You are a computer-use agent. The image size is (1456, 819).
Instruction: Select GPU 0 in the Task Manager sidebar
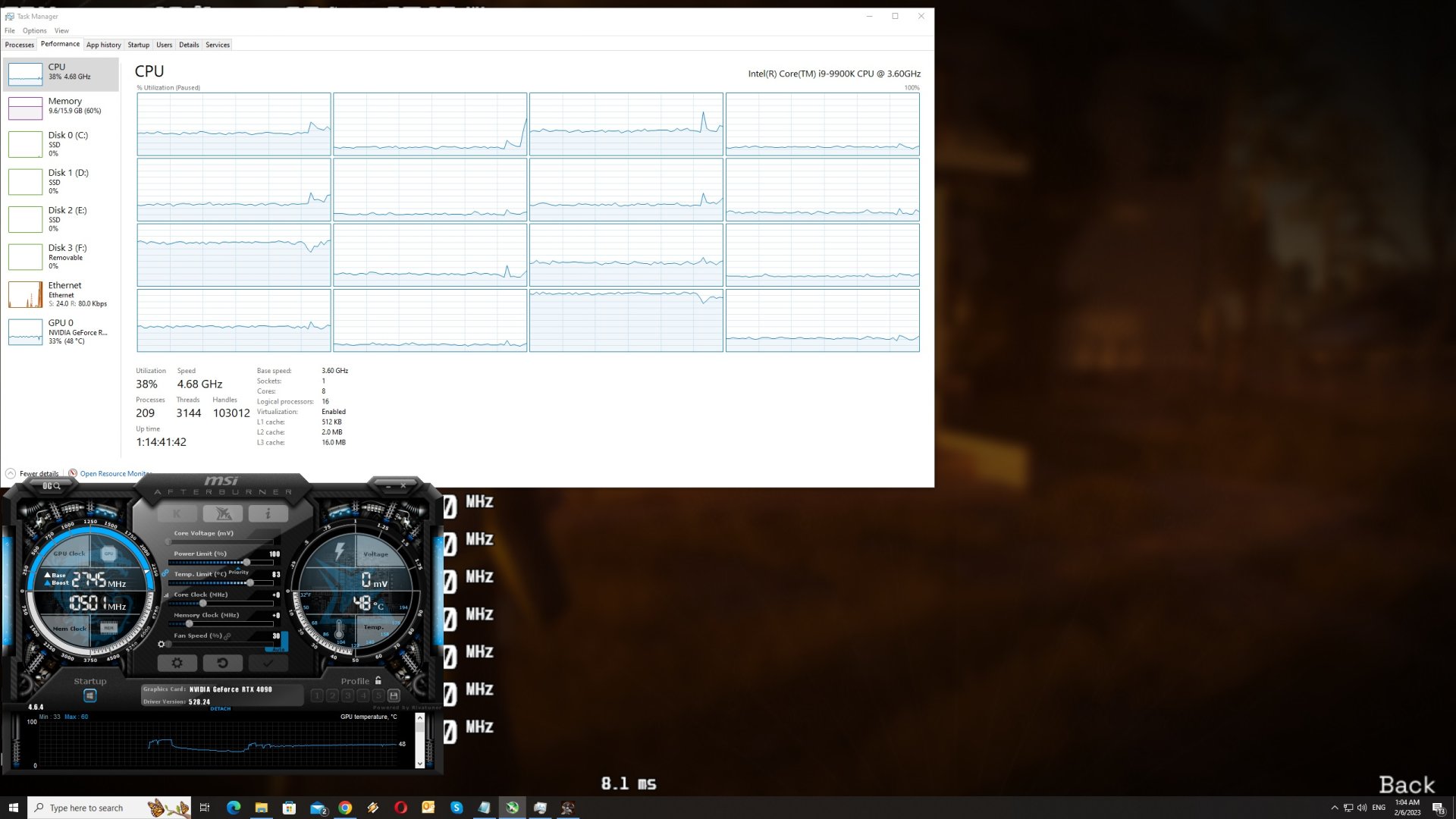[x=61, y=331]
